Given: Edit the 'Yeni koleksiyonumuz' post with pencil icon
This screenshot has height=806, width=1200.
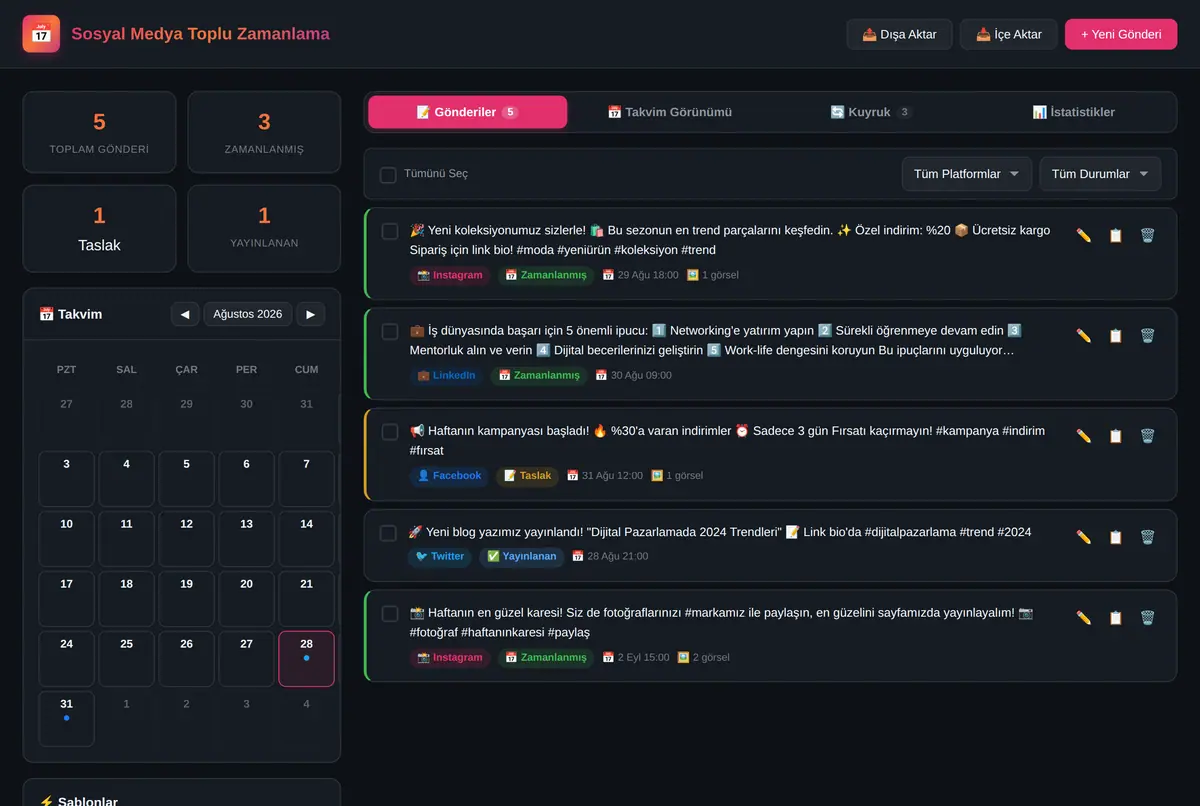Looking at the screenshot, I should tap(1083, 236).
